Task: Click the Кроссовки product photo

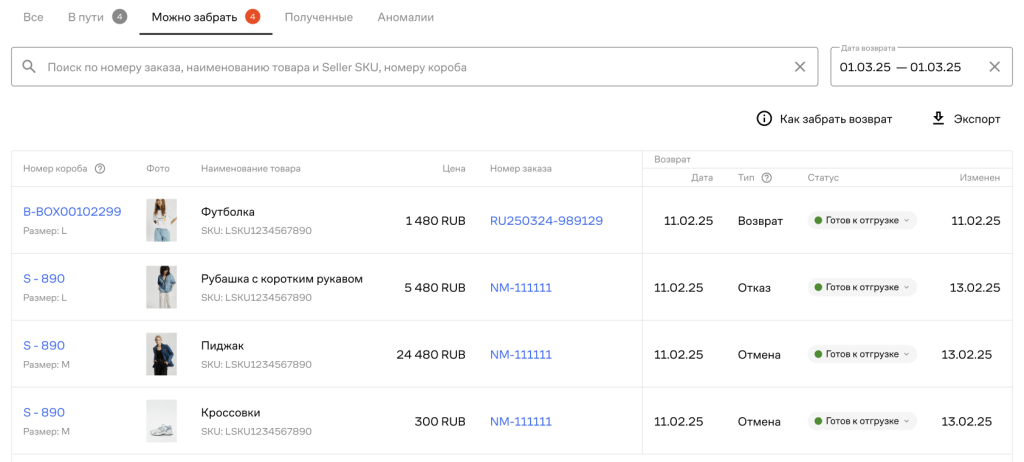Action: point(161,421)
